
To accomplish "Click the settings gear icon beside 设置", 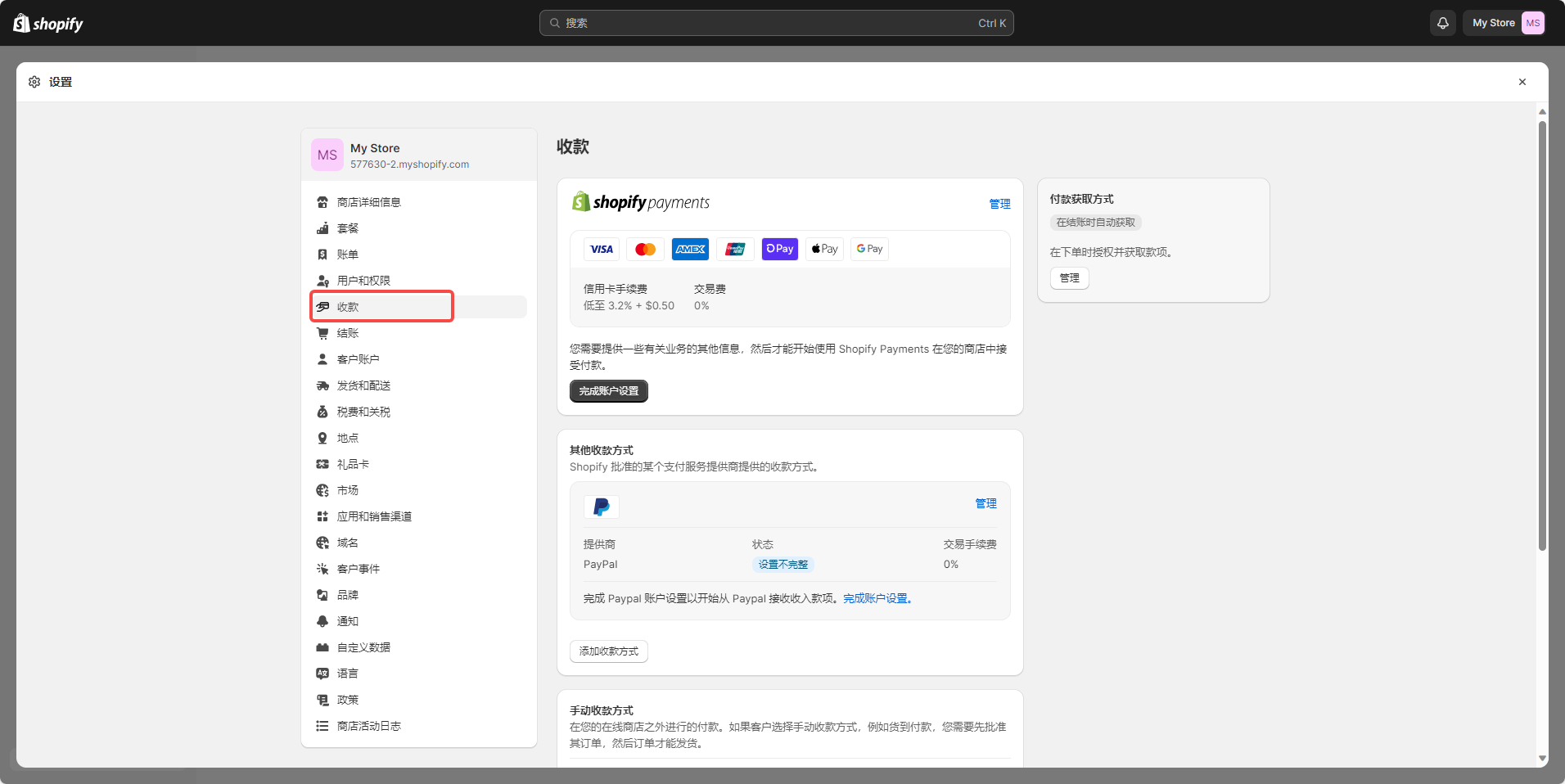I will (34, 82).
